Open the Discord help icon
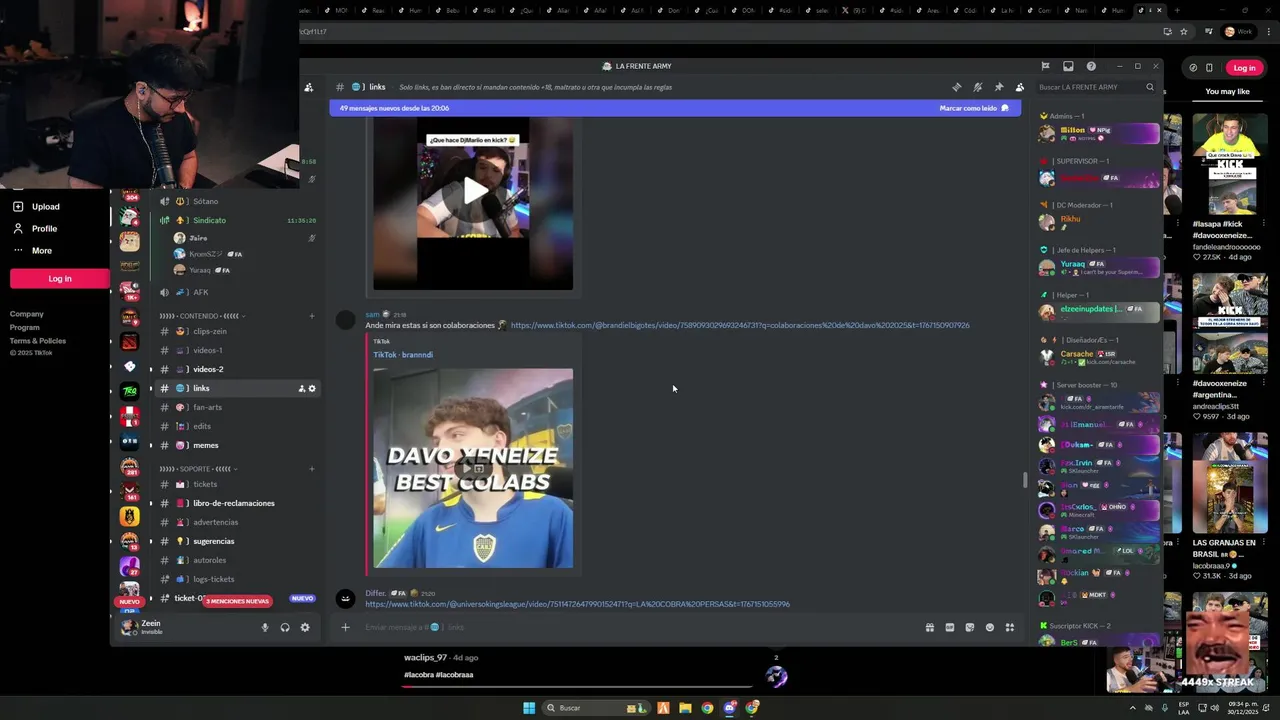This screenshot has height=720, width=1280. (x=1091, y=66)
